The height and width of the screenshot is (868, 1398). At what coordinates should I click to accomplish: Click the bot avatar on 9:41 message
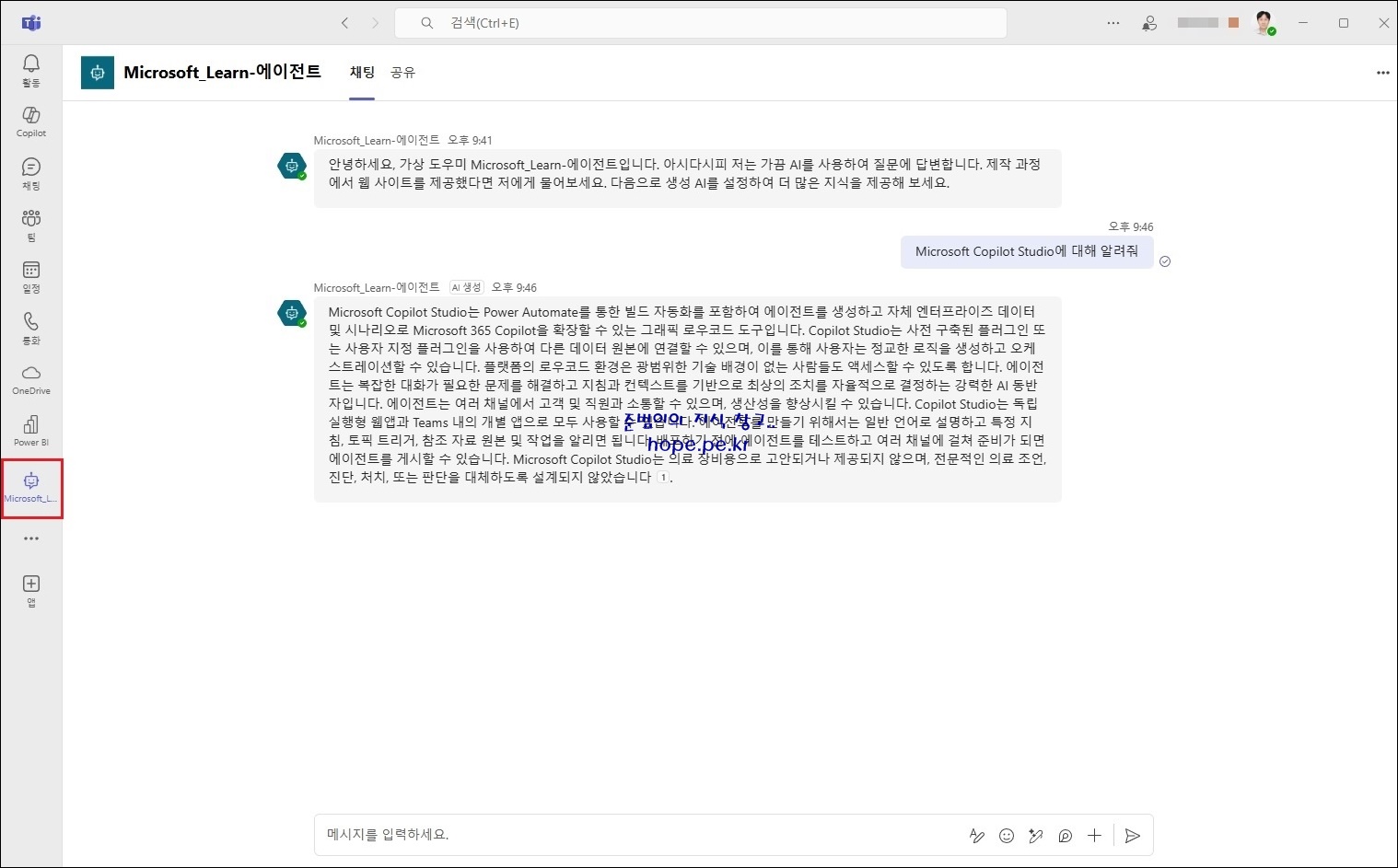[292, 166]
